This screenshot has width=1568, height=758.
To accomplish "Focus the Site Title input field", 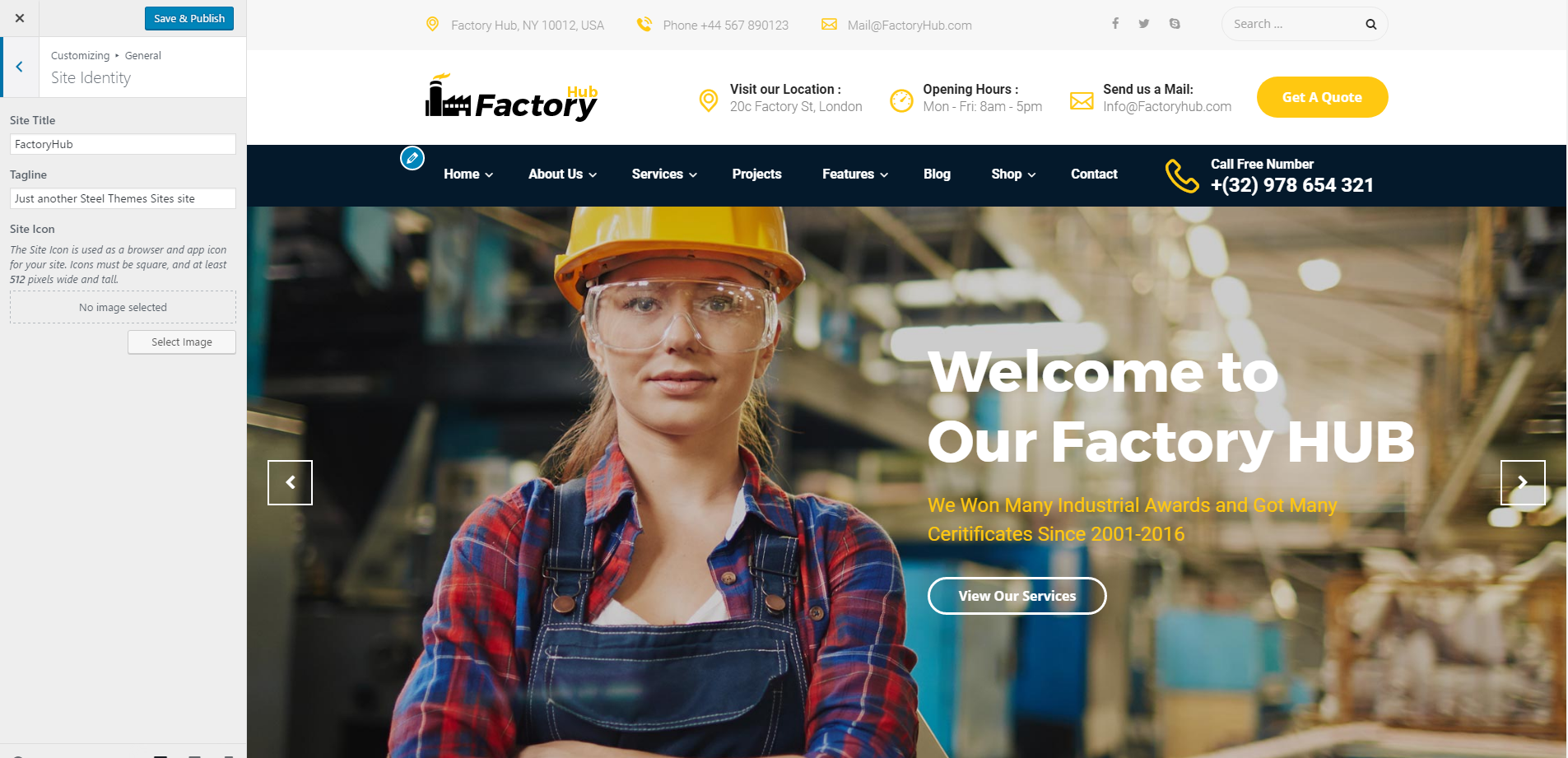I will pos(123,144).
